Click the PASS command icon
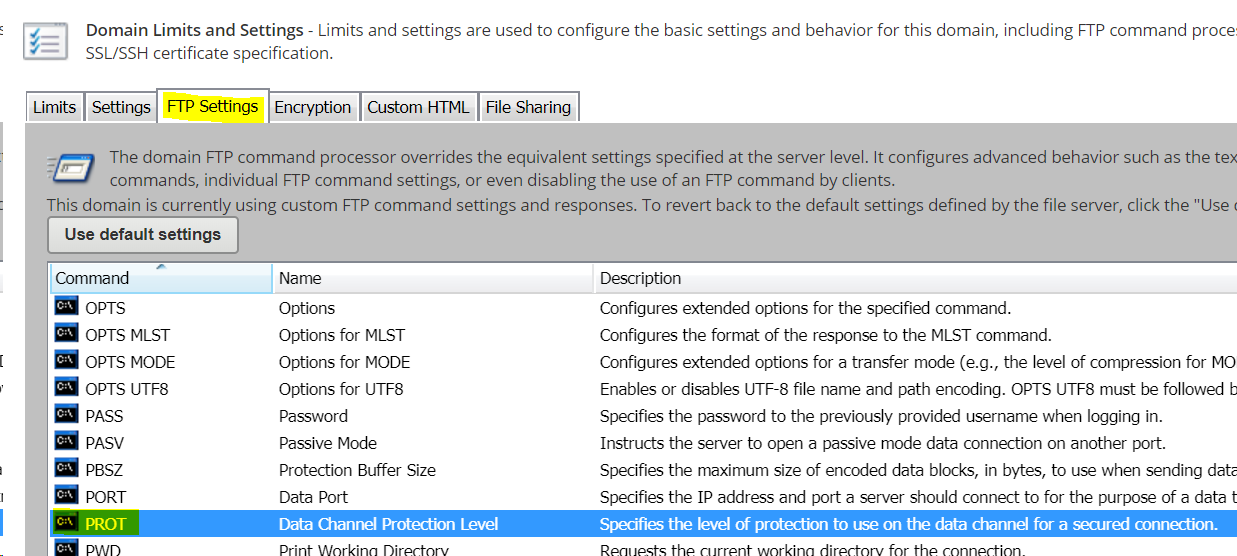 pyautogui.click(x=66, y=415)
